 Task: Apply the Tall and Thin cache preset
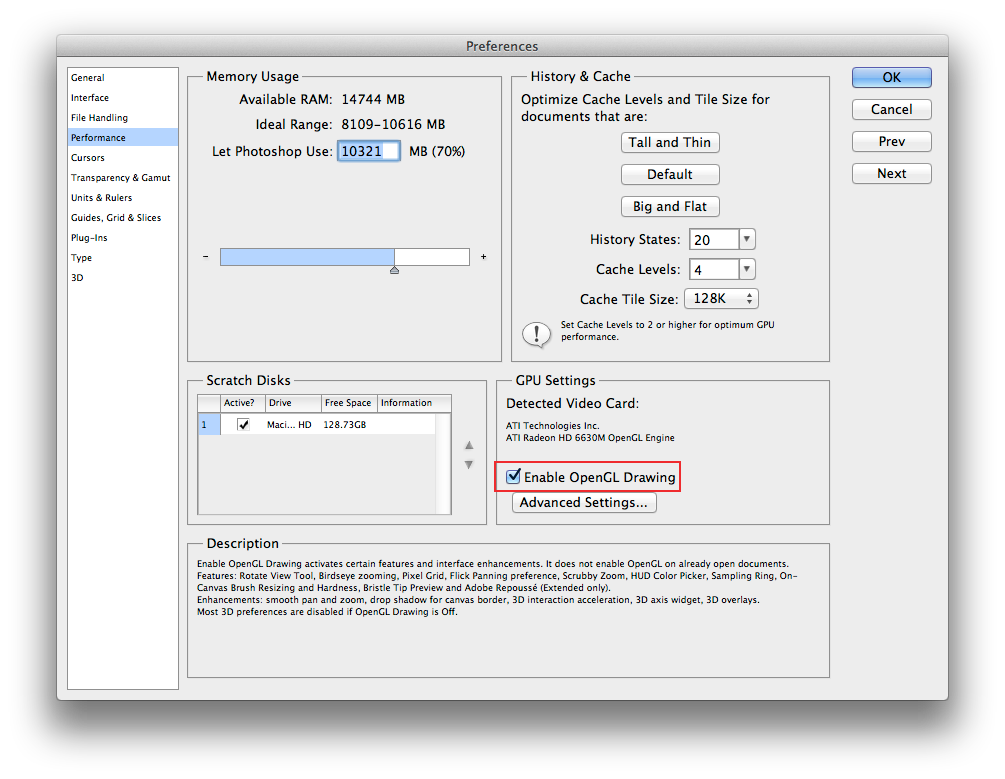pyautogui.click(x=670, y=142)
